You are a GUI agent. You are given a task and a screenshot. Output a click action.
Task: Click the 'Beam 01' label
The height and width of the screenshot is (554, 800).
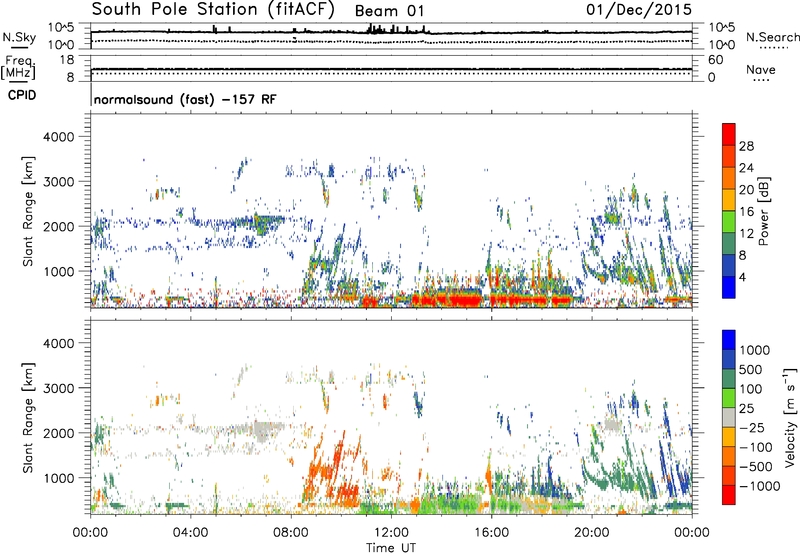(389, 11)
